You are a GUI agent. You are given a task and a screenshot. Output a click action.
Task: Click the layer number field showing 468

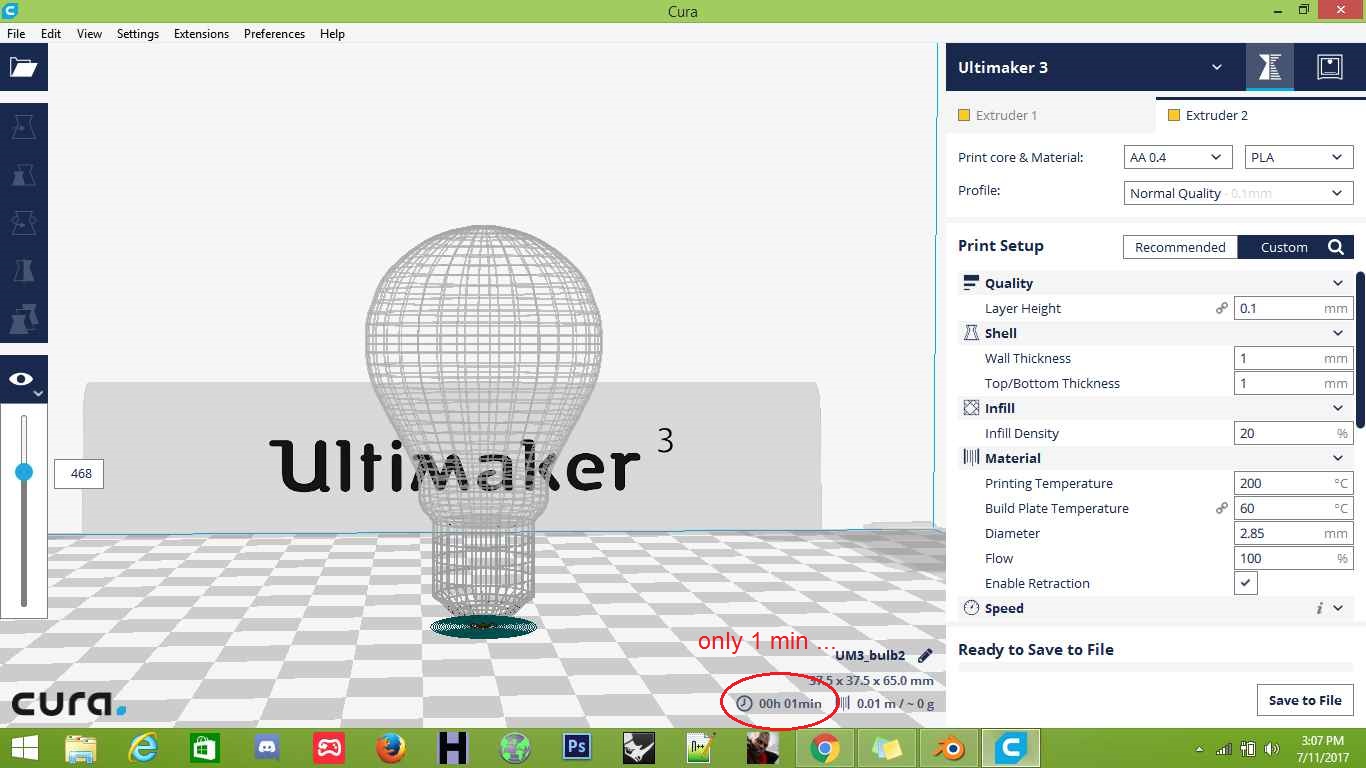[x=79, y=473]
